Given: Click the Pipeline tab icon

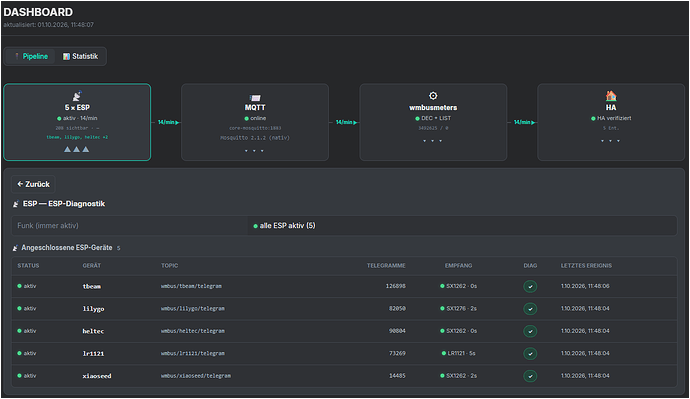Looking at the screenshot, I should [x=17, y=56].
